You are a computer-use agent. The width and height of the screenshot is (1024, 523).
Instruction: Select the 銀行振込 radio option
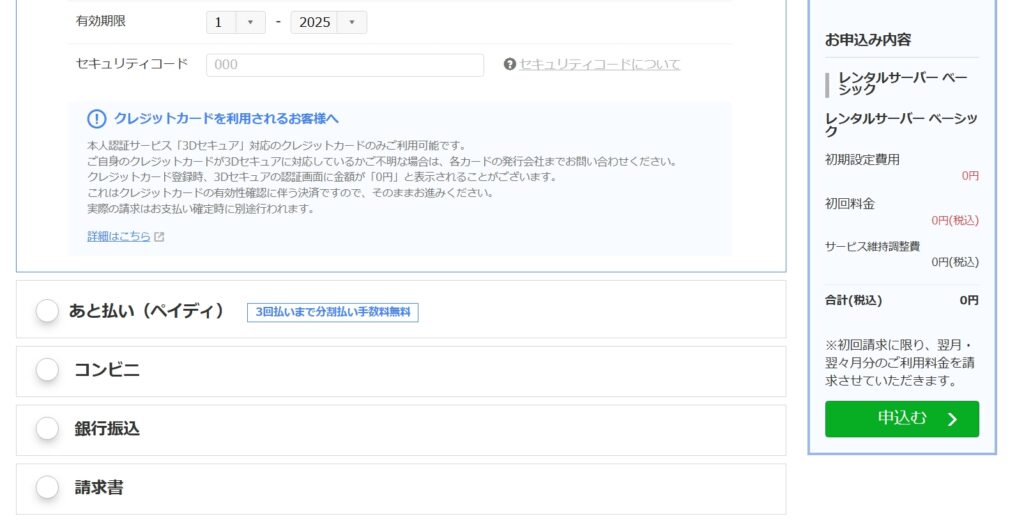47,429
